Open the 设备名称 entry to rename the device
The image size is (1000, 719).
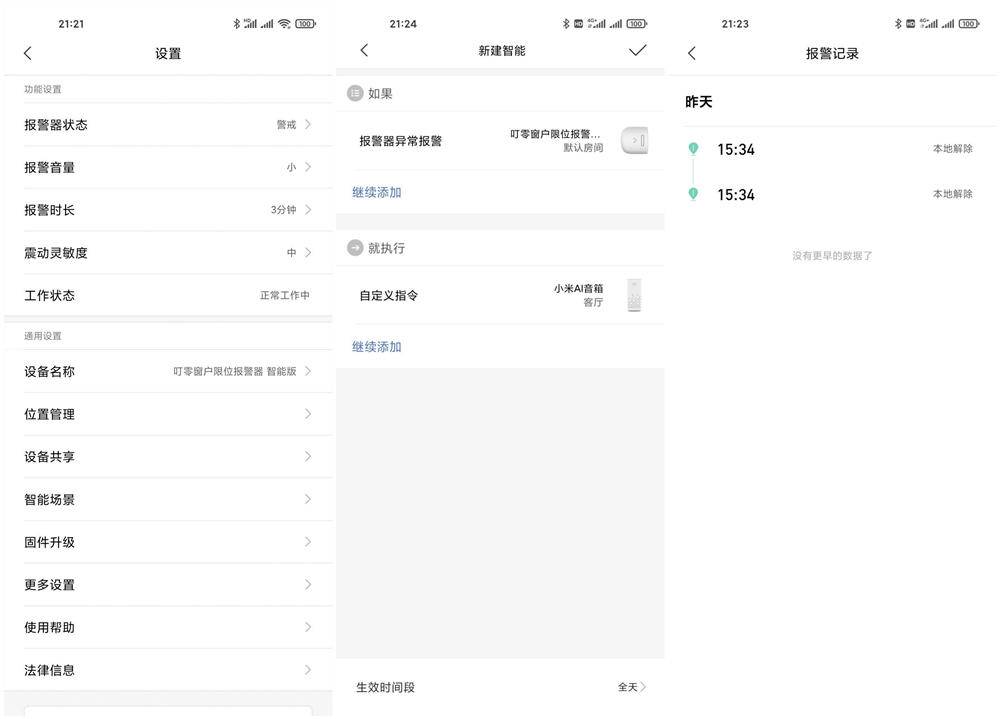point(167,371)
